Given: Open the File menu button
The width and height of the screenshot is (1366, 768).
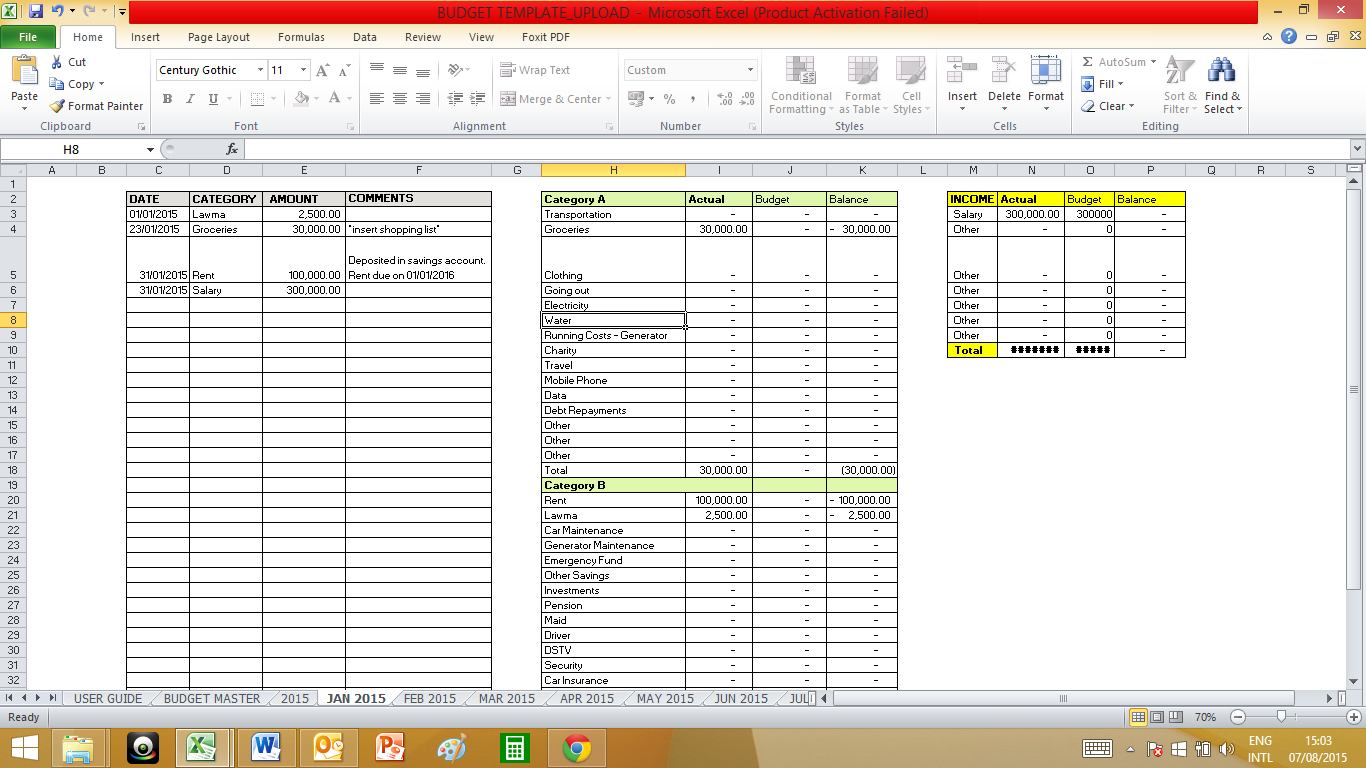Looking at the screenshot, I should [x=28, y=37].
